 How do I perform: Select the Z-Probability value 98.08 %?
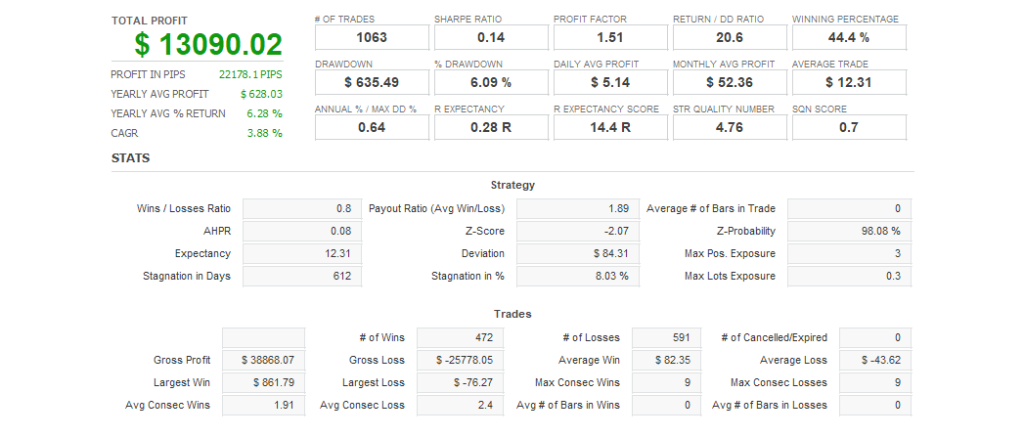pyautogui.click(x=849, y=231)
